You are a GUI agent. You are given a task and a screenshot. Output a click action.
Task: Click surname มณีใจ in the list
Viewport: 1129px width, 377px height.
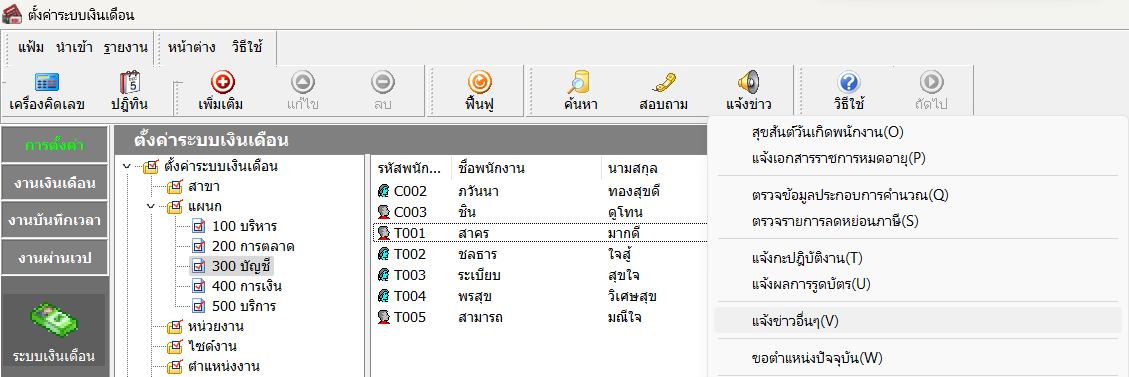point(624,317)
